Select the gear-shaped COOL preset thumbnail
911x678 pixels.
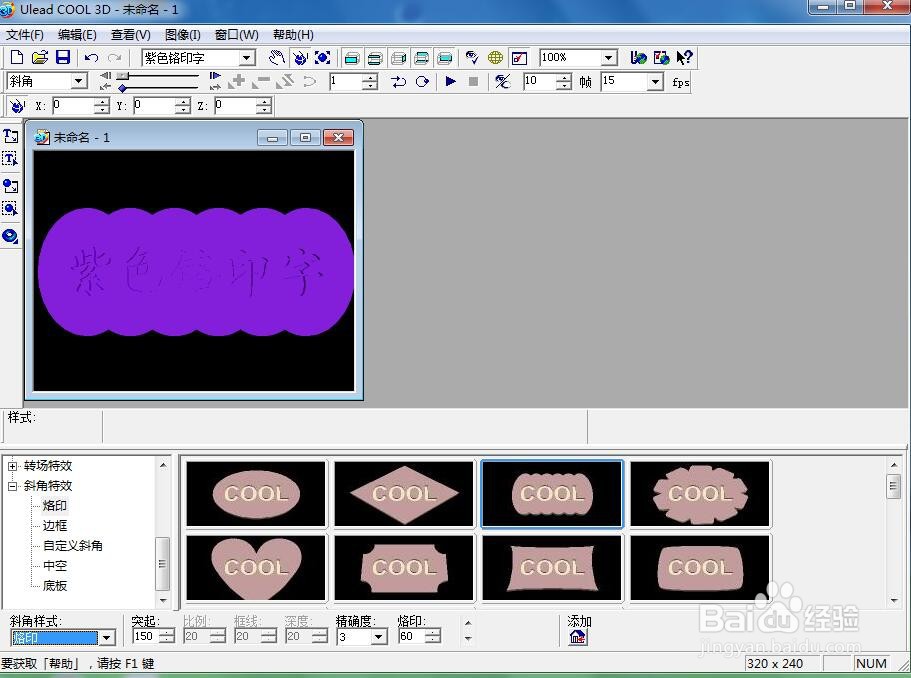pyautogui.click(x=700, y=494)
